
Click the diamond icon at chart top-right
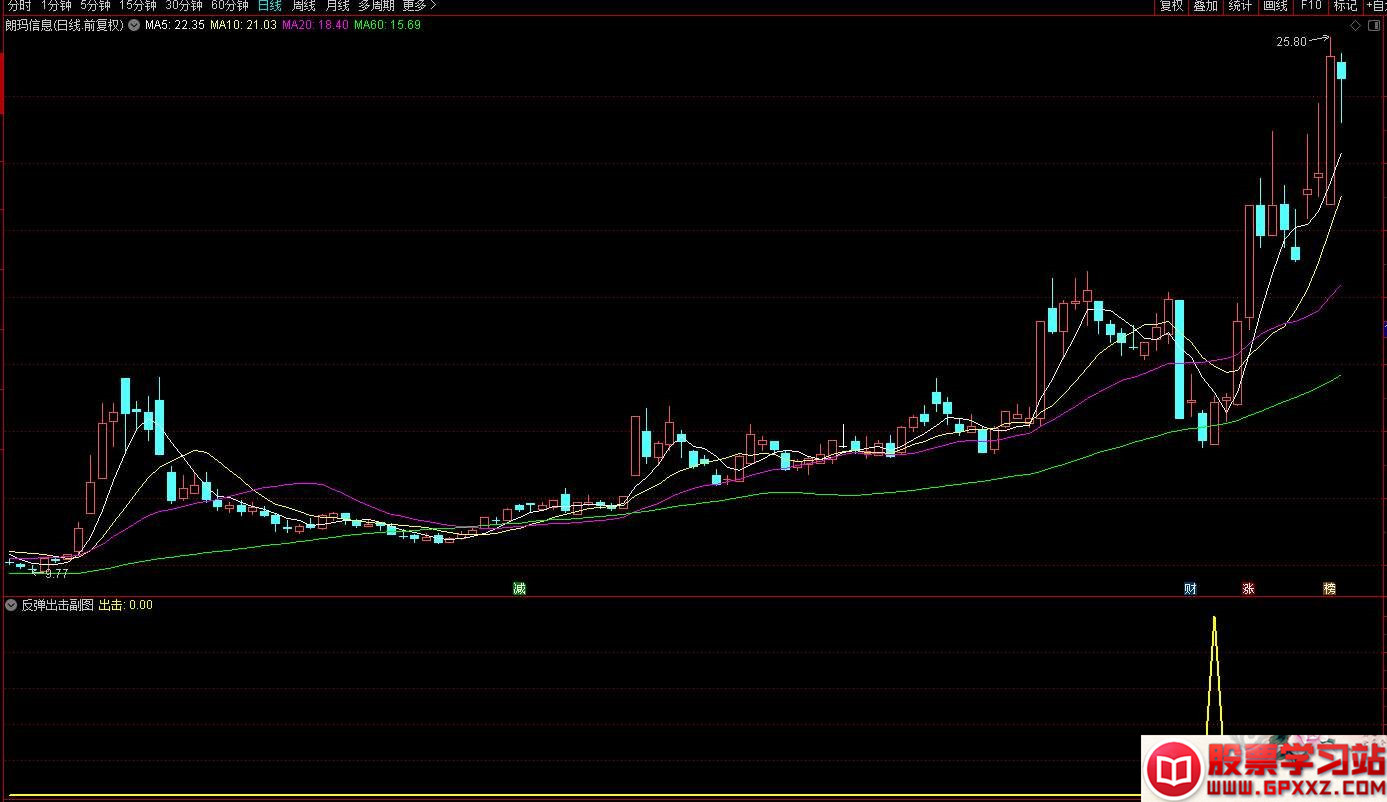(1355, 26)
